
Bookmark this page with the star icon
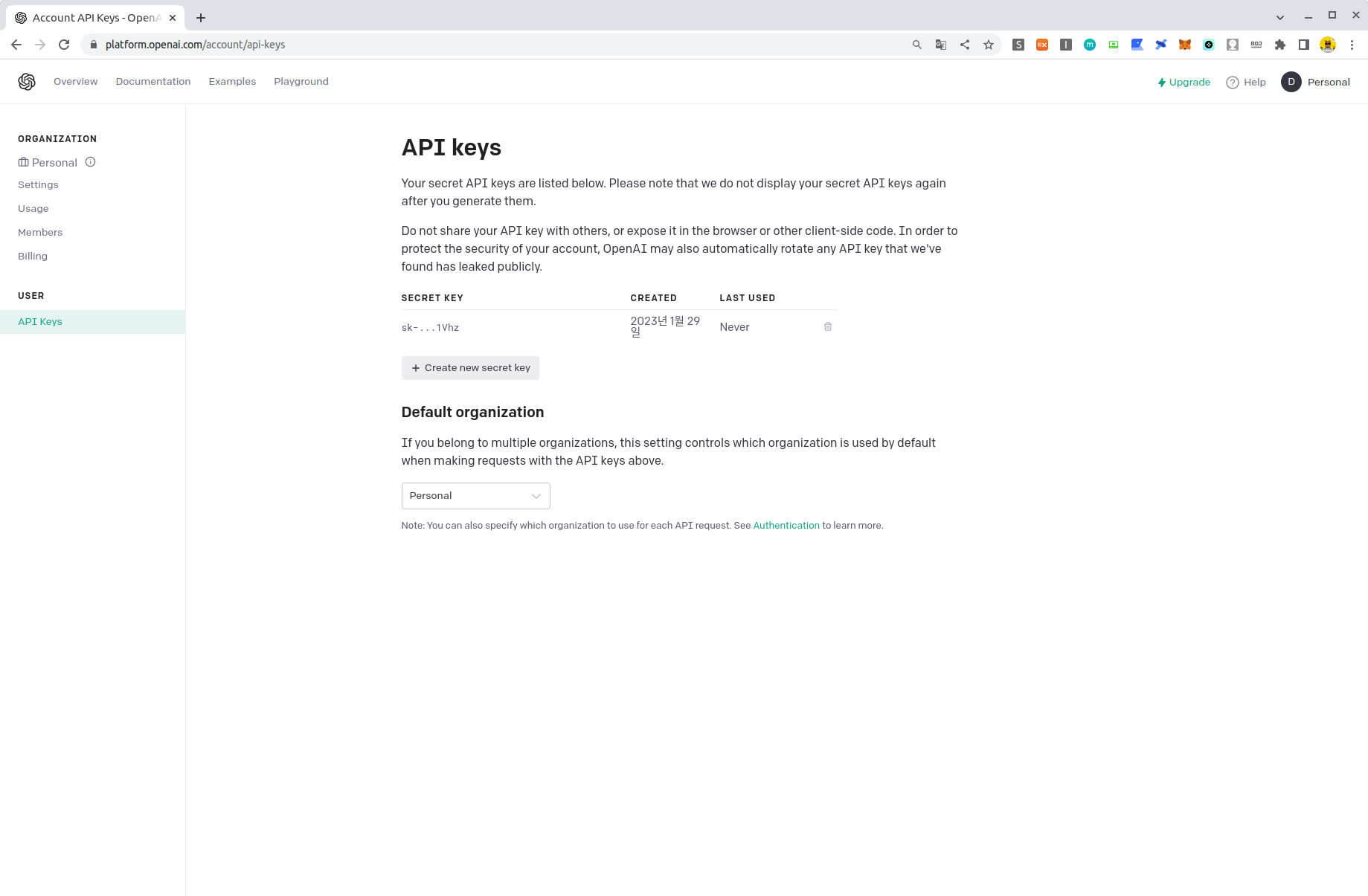pyautogui.click(x=989, y=45)
